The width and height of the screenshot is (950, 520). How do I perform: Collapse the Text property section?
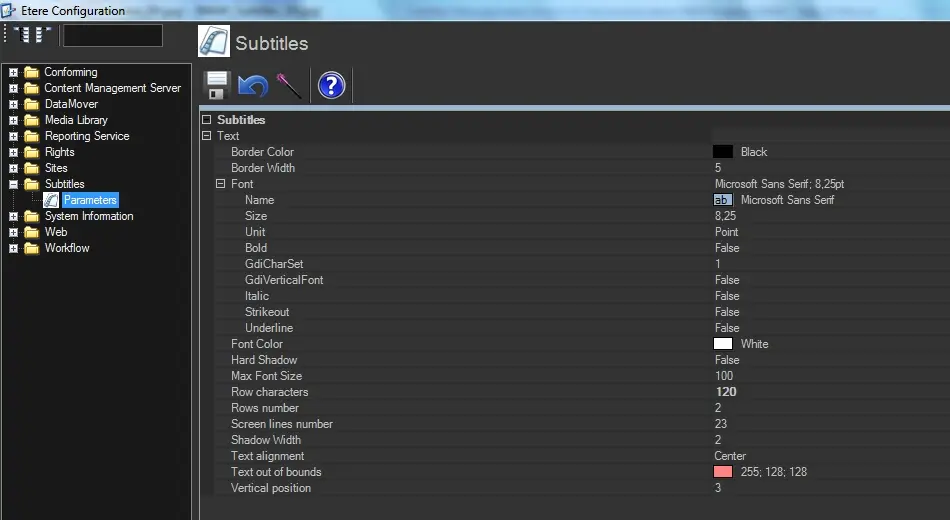(x=206, y=136)
